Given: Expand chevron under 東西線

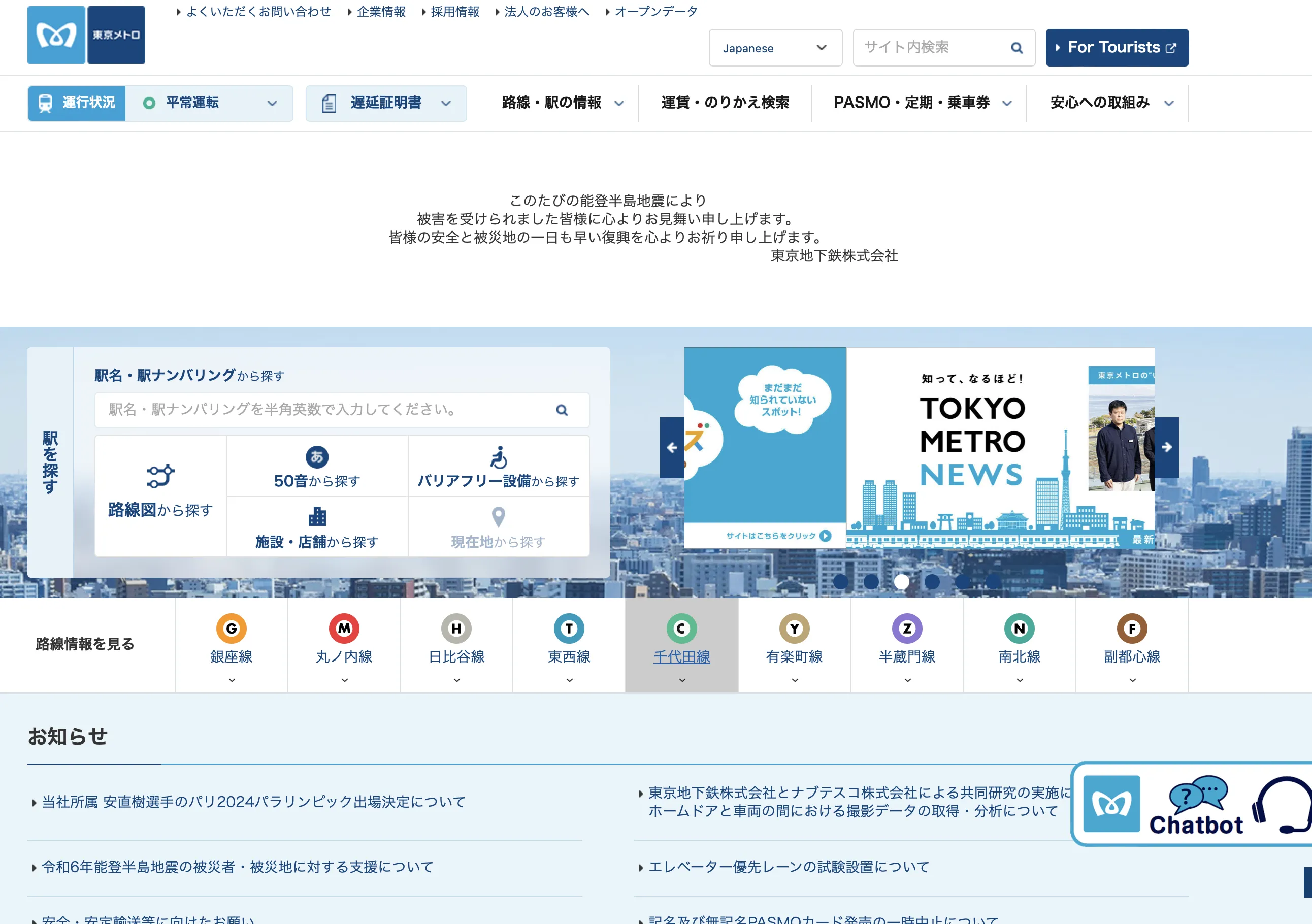Looking at the screenshot, I should tap(569, 680).
